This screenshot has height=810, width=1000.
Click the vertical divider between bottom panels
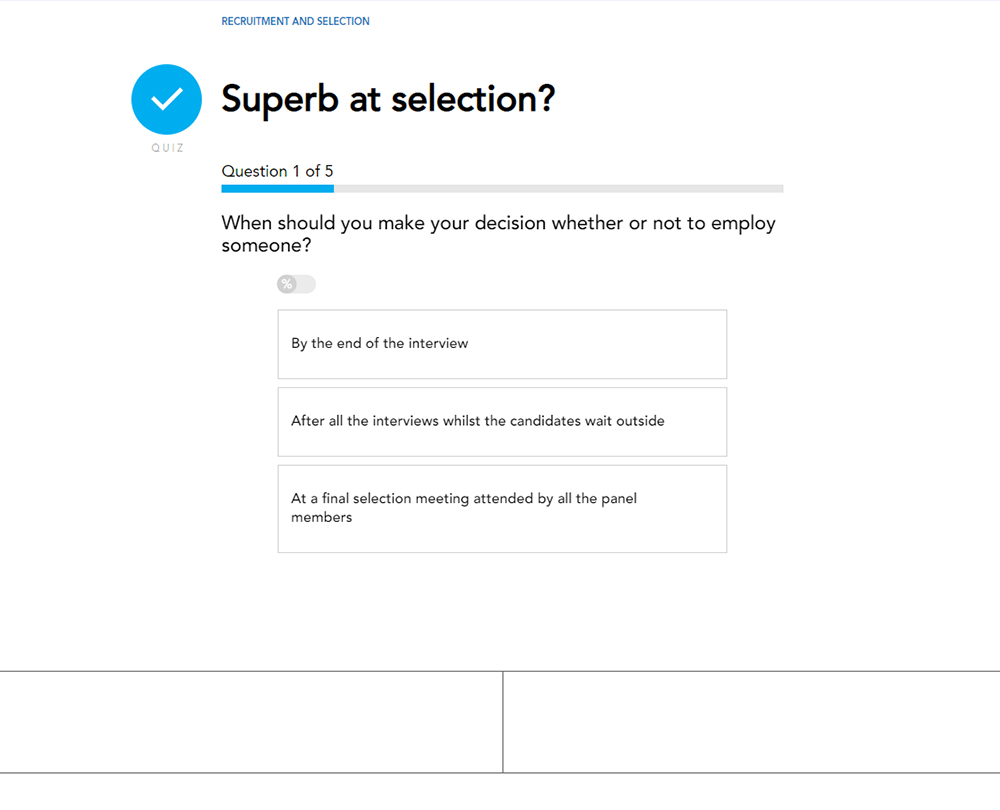point(503,721)
